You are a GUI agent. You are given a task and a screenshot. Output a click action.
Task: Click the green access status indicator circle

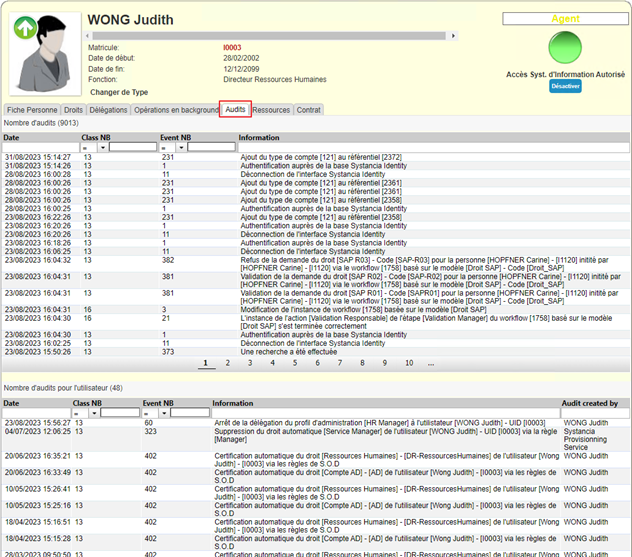point(565,49)
